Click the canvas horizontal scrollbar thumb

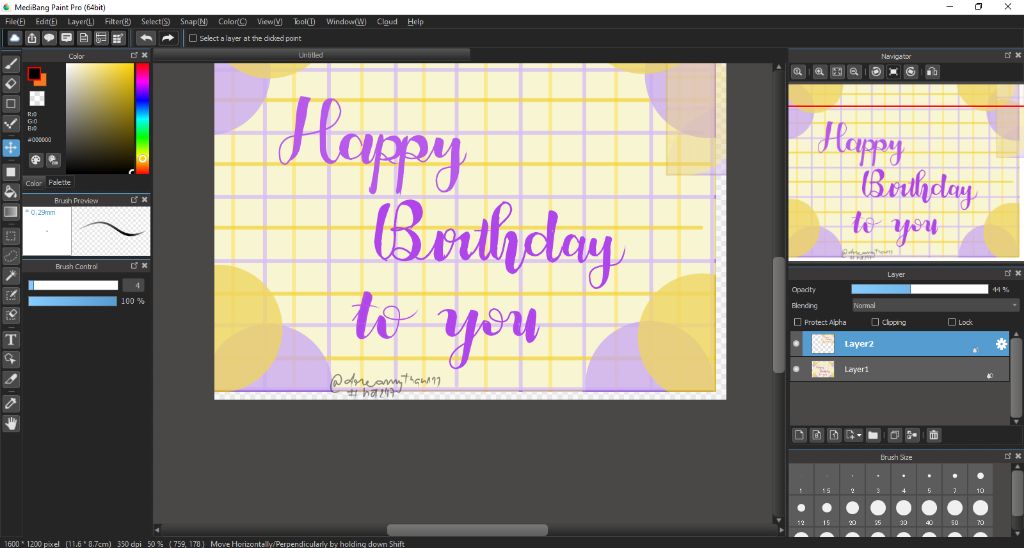click(467, 530)
